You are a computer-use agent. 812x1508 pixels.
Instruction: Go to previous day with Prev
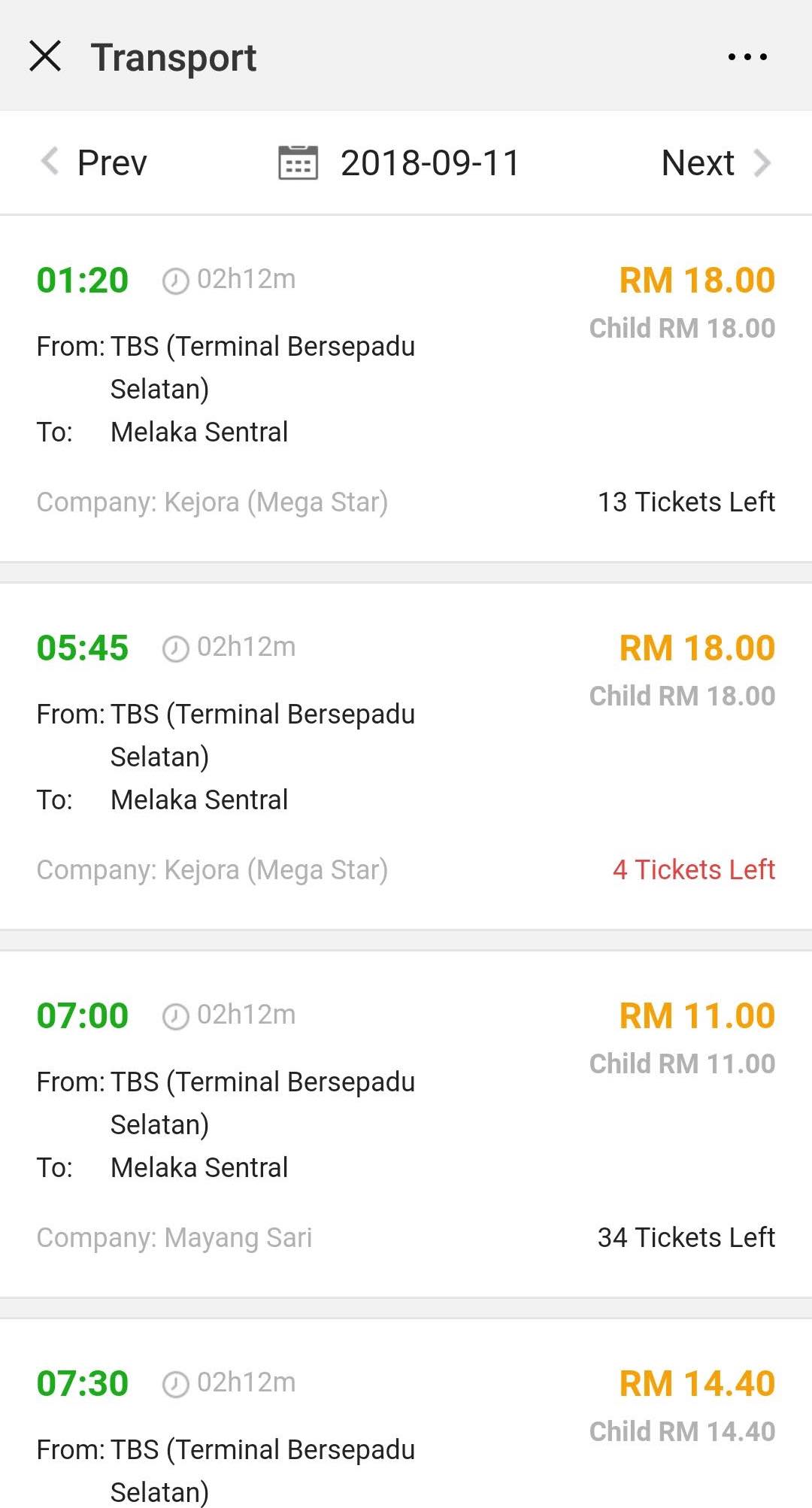[x=112, y=162]
